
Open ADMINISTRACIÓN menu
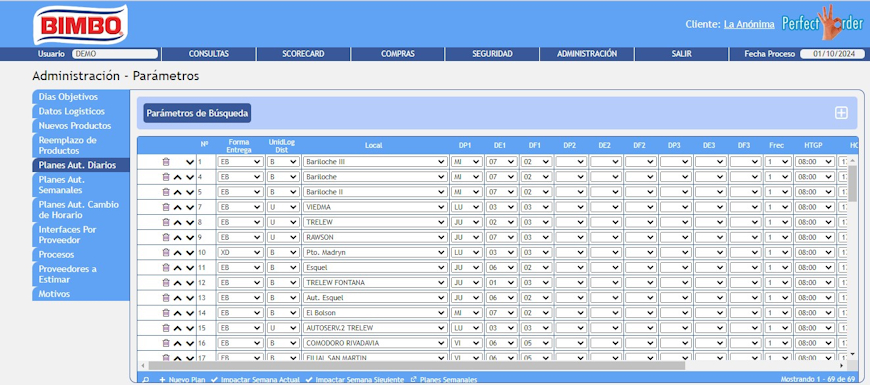tap(587, 54)
